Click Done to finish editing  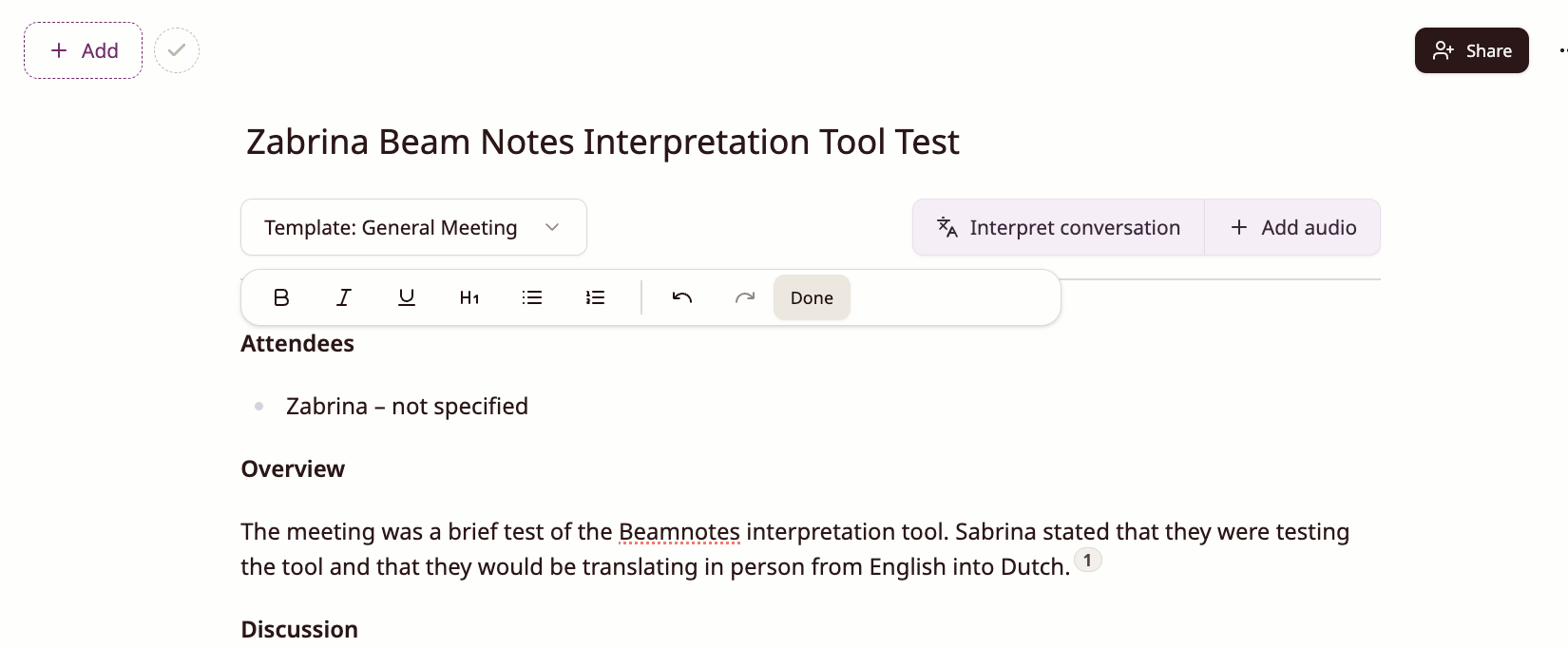pos(812,297)
